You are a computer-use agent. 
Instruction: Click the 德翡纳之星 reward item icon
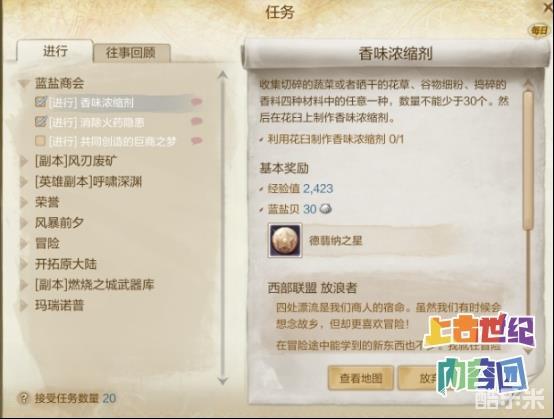pyautogui.click(x=285, y=240)
